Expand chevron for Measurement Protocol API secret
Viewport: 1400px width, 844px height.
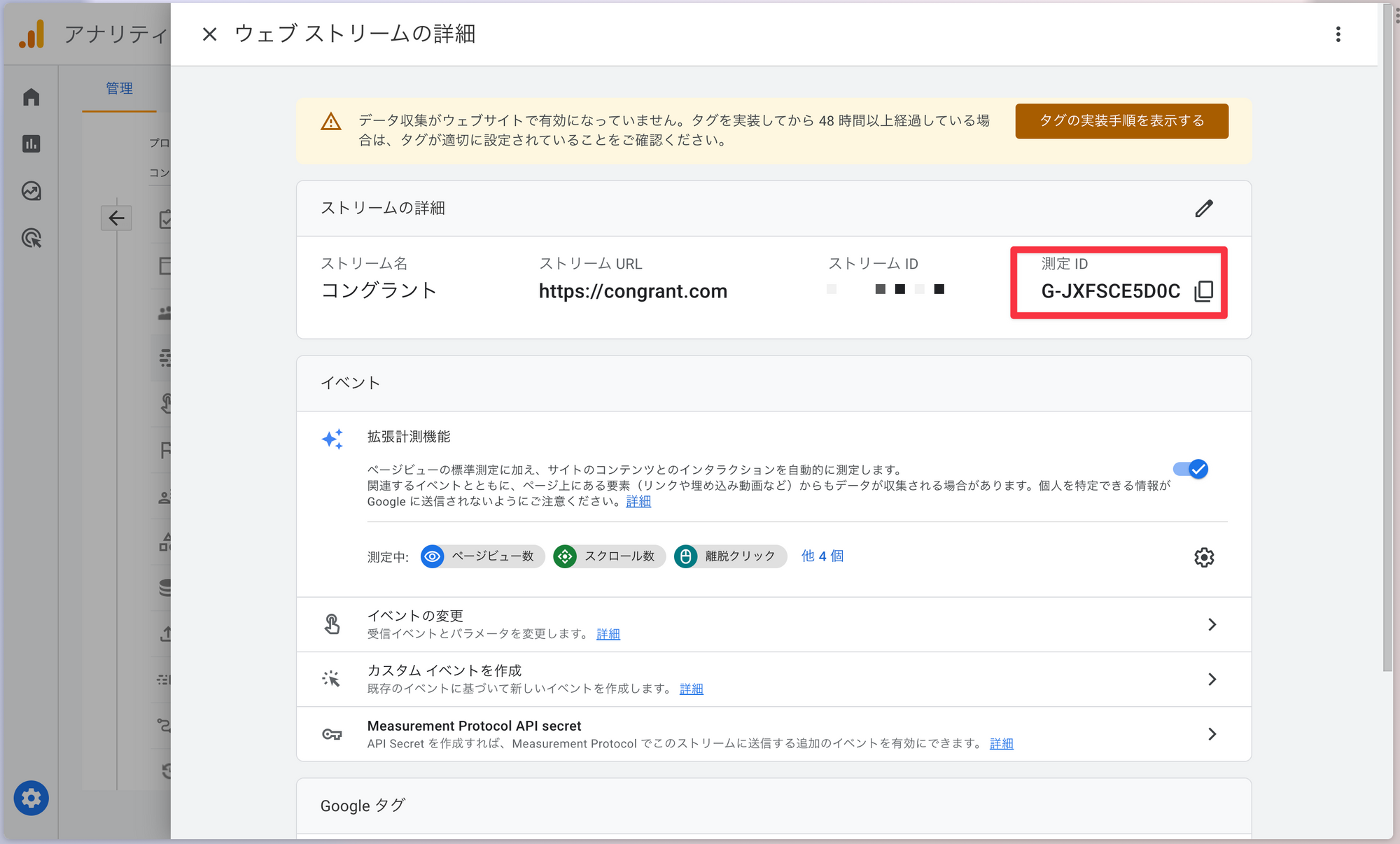[x=1212, y=733]
